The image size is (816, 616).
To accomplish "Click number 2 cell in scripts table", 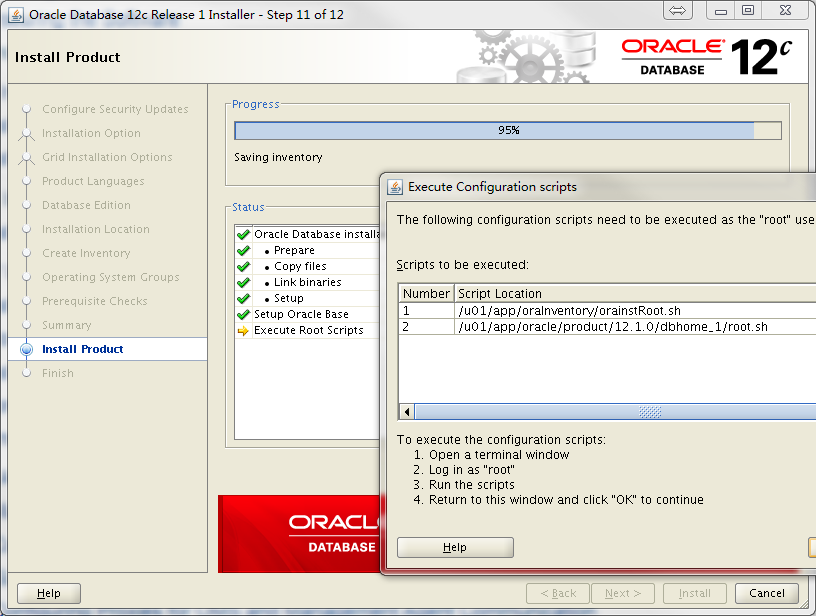I will (426, 327).
